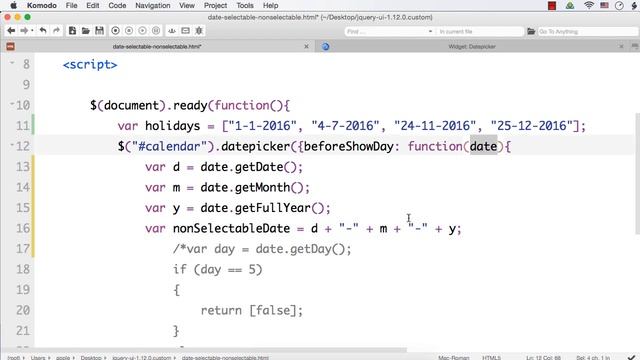Click the jquery-ui-1.12.0.custom breadcrumb
The width and height of the screenshot is (640, 360).
[x=142, y=358]
